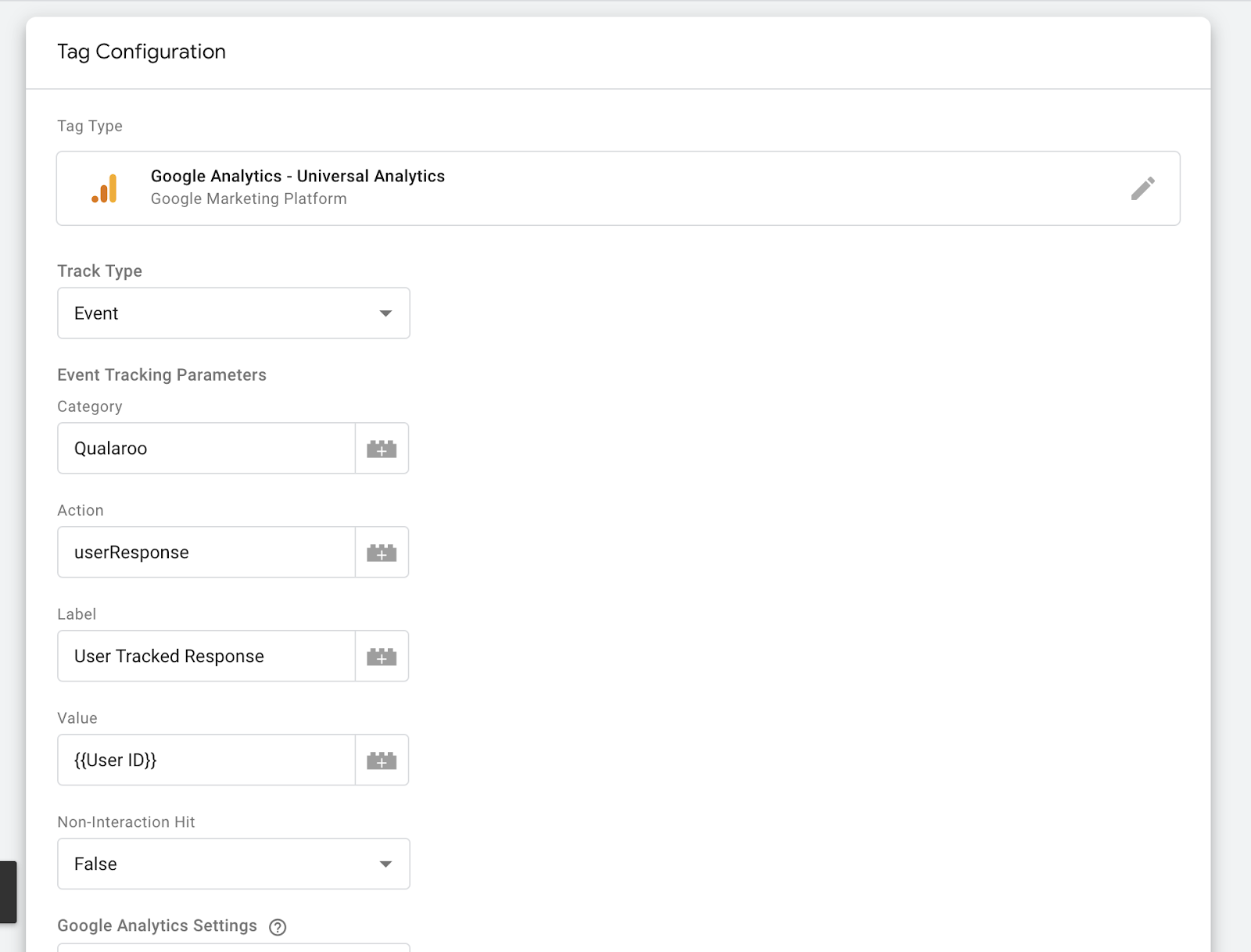The width and height of the screenshot is (1251, 952).
Task: Insert variable for Value field
Action: point(382,761)
